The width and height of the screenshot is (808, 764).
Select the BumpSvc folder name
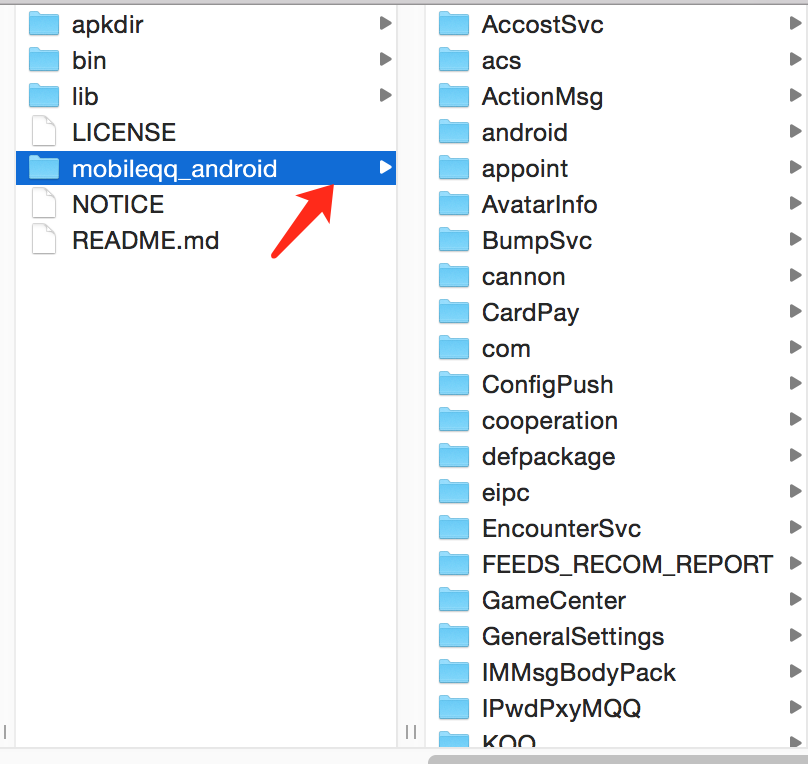(537, 242)
